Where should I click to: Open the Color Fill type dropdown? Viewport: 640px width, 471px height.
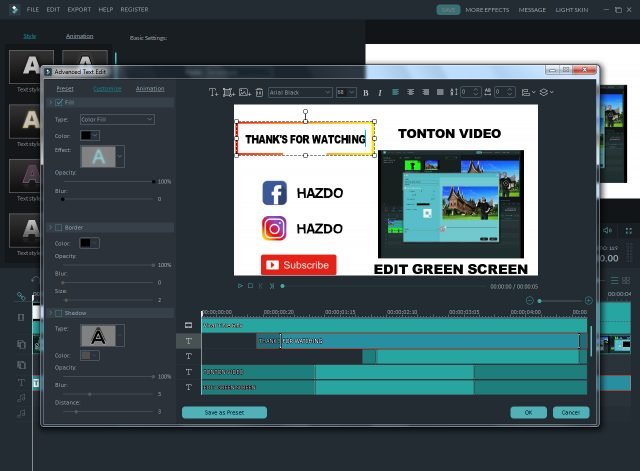tap(117, 119)
